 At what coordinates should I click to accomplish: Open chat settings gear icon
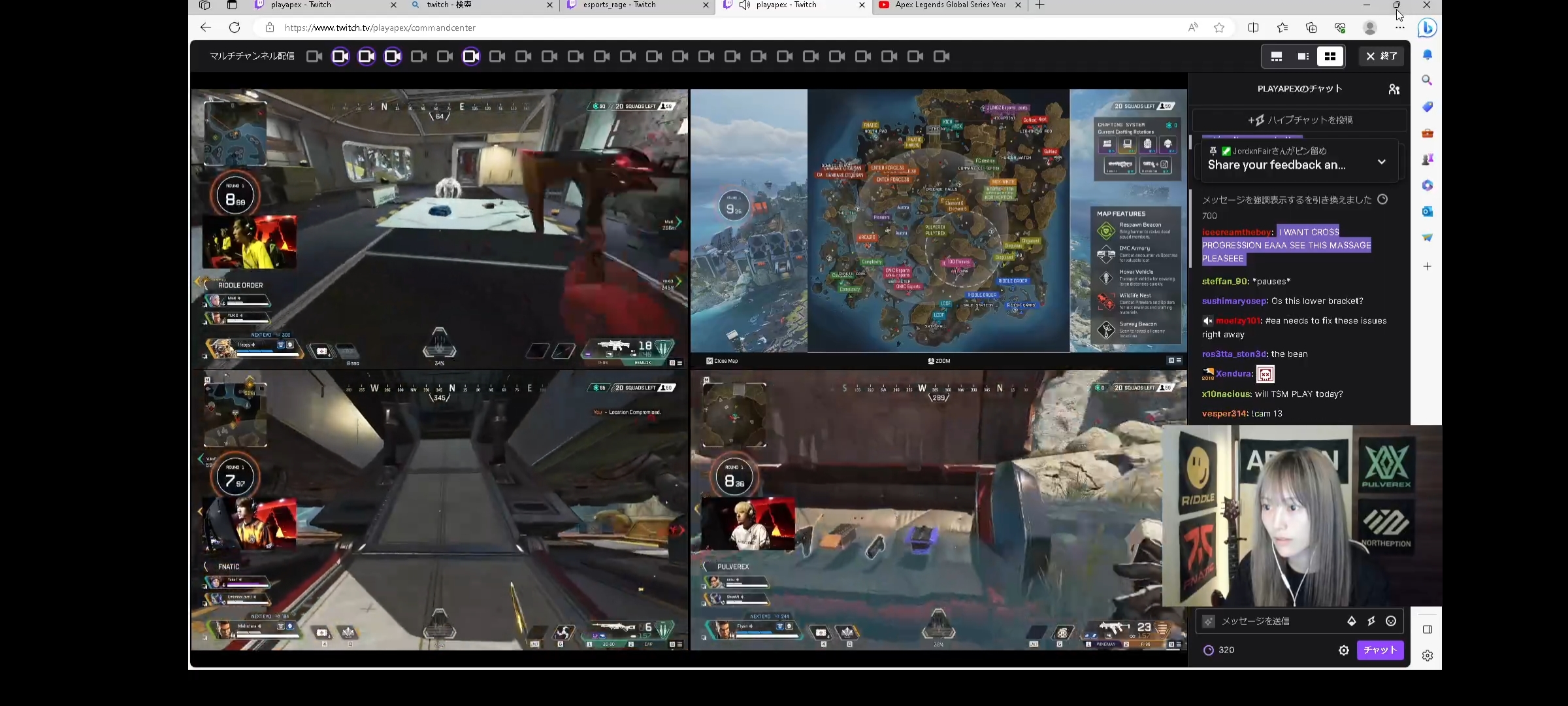(x=1343, y=650)
